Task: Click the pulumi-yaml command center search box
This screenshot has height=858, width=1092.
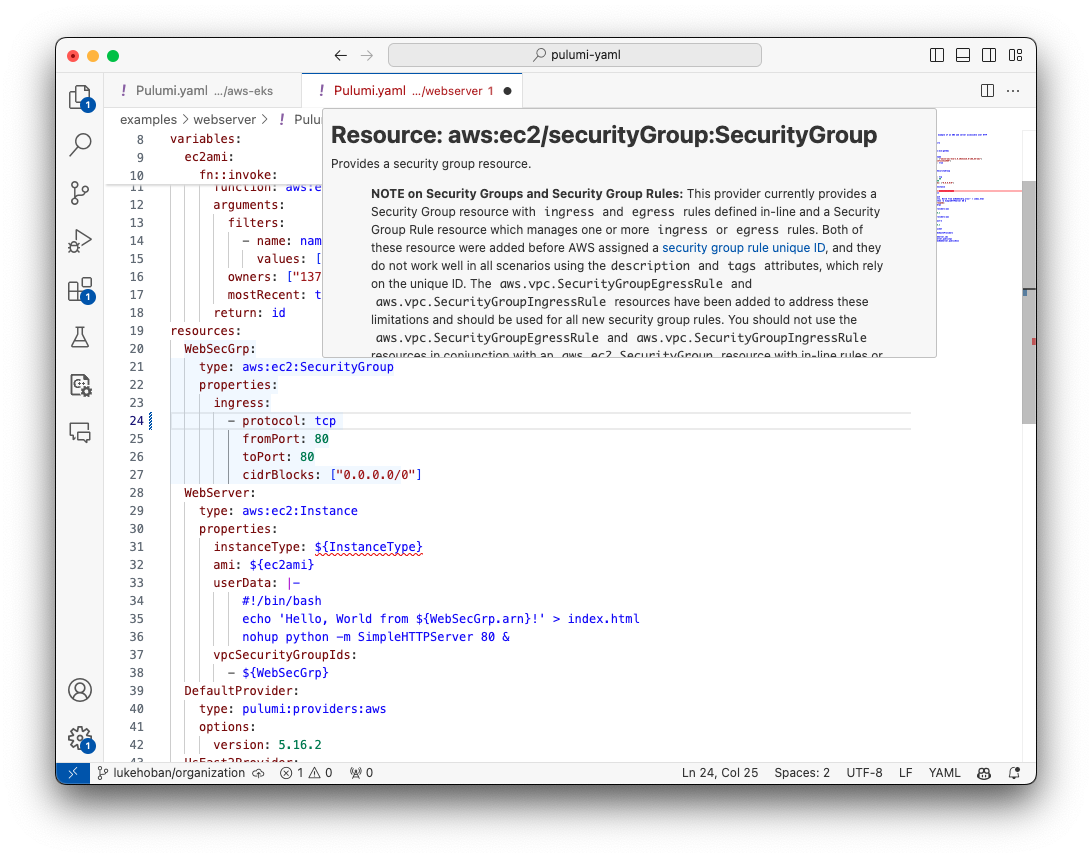Action: tap(575, 55)
